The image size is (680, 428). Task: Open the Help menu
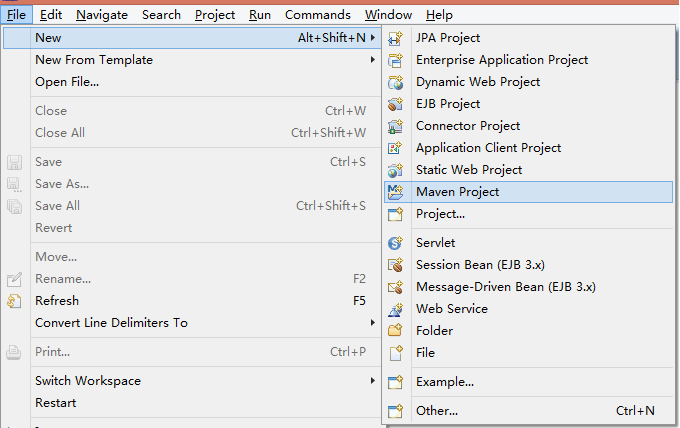point(439,15)
